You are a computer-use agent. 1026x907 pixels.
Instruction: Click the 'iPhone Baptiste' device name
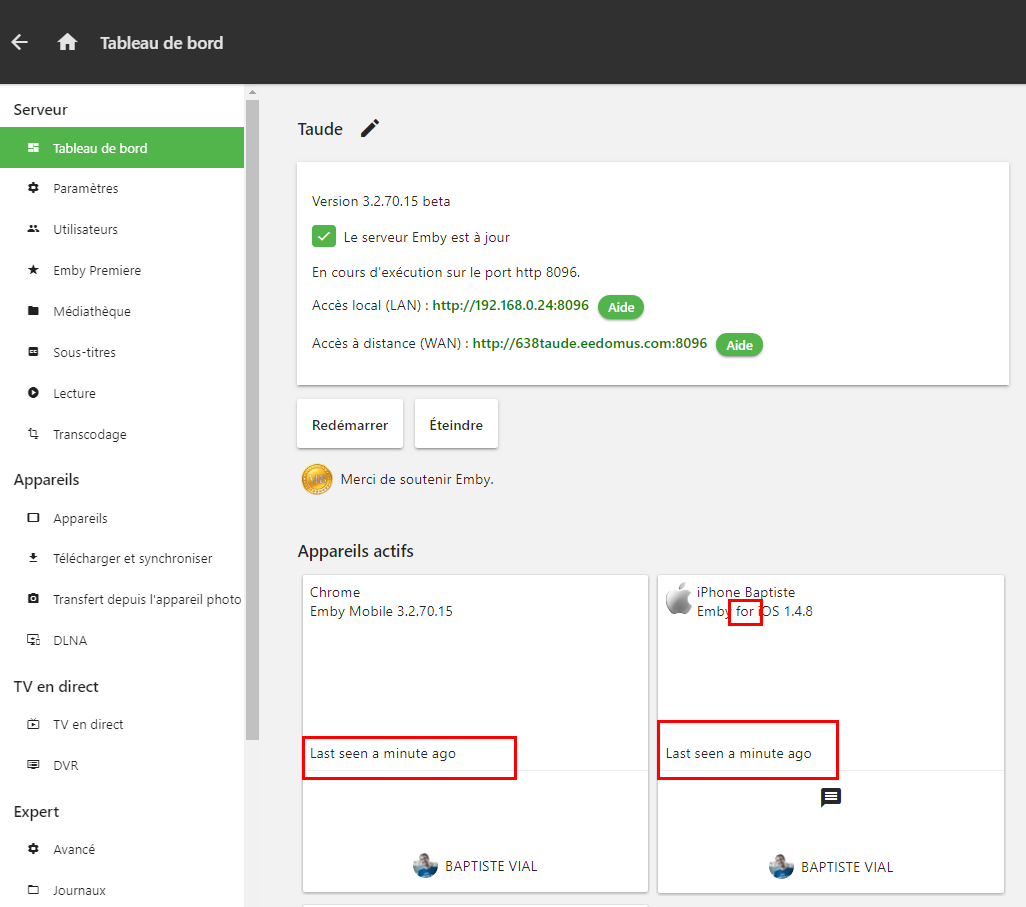click(x=745, y=592)
